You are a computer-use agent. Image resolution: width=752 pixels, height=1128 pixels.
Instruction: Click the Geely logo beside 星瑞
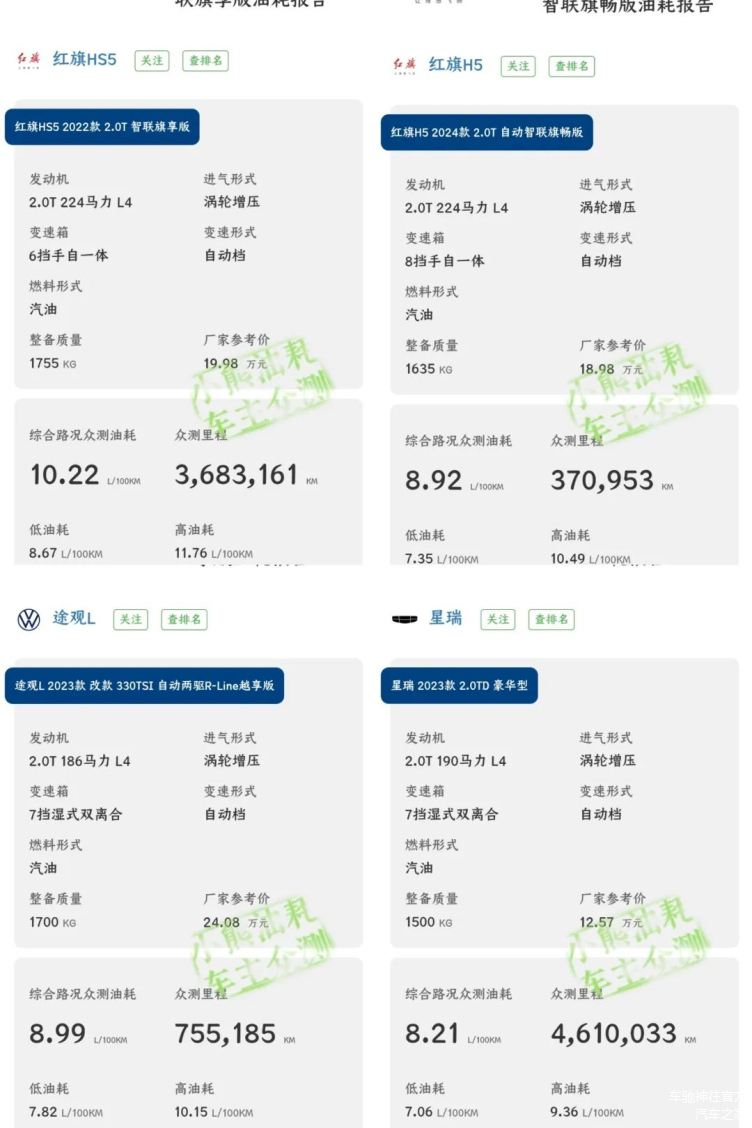pos(404,619)
